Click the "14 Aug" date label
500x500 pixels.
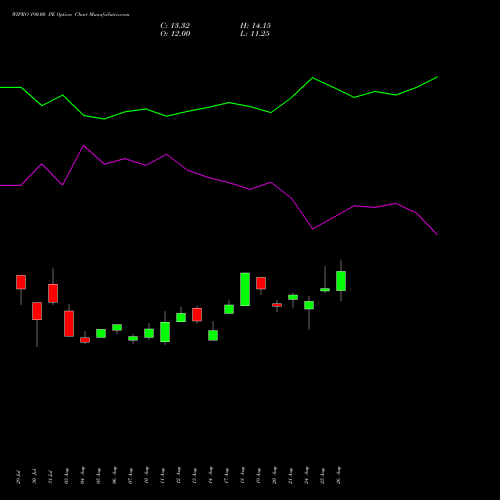tap(210, 476)
